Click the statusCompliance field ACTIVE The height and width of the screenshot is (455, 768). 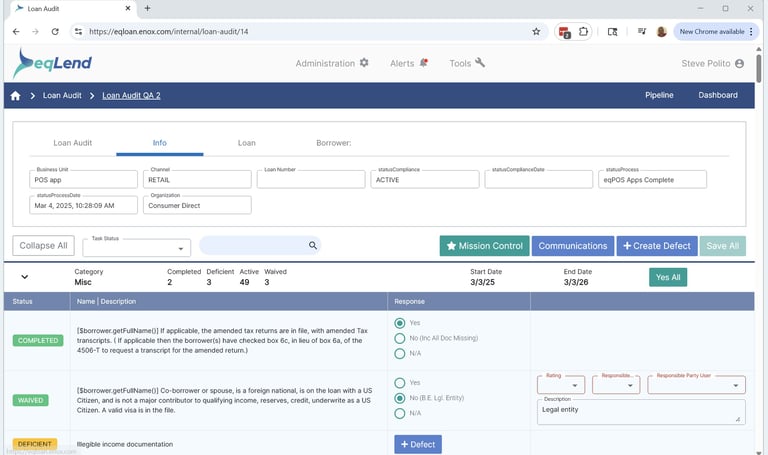(x=425, y=179)
